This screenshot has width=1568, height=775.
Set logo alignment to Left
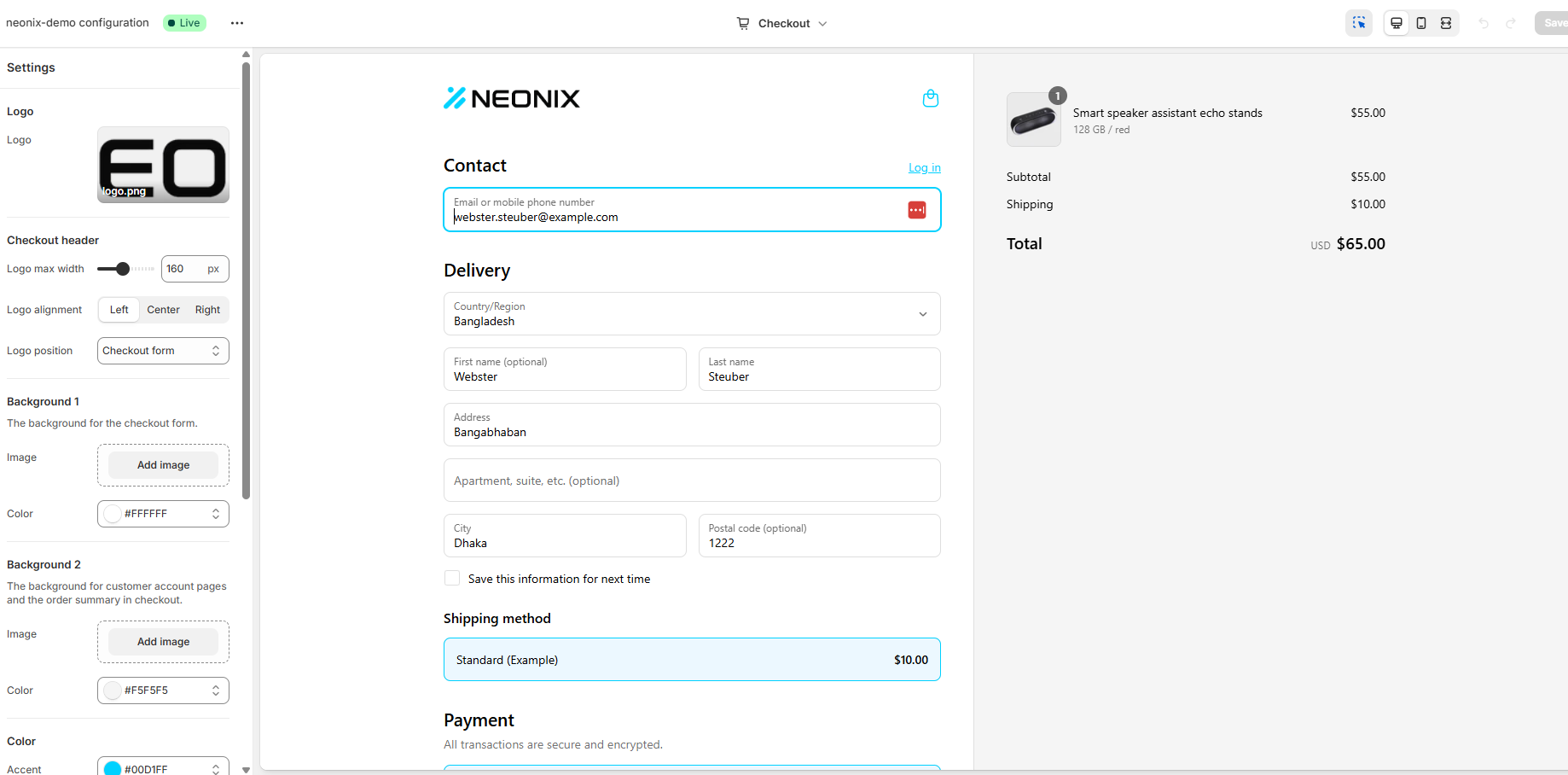(x=119, y=310)
